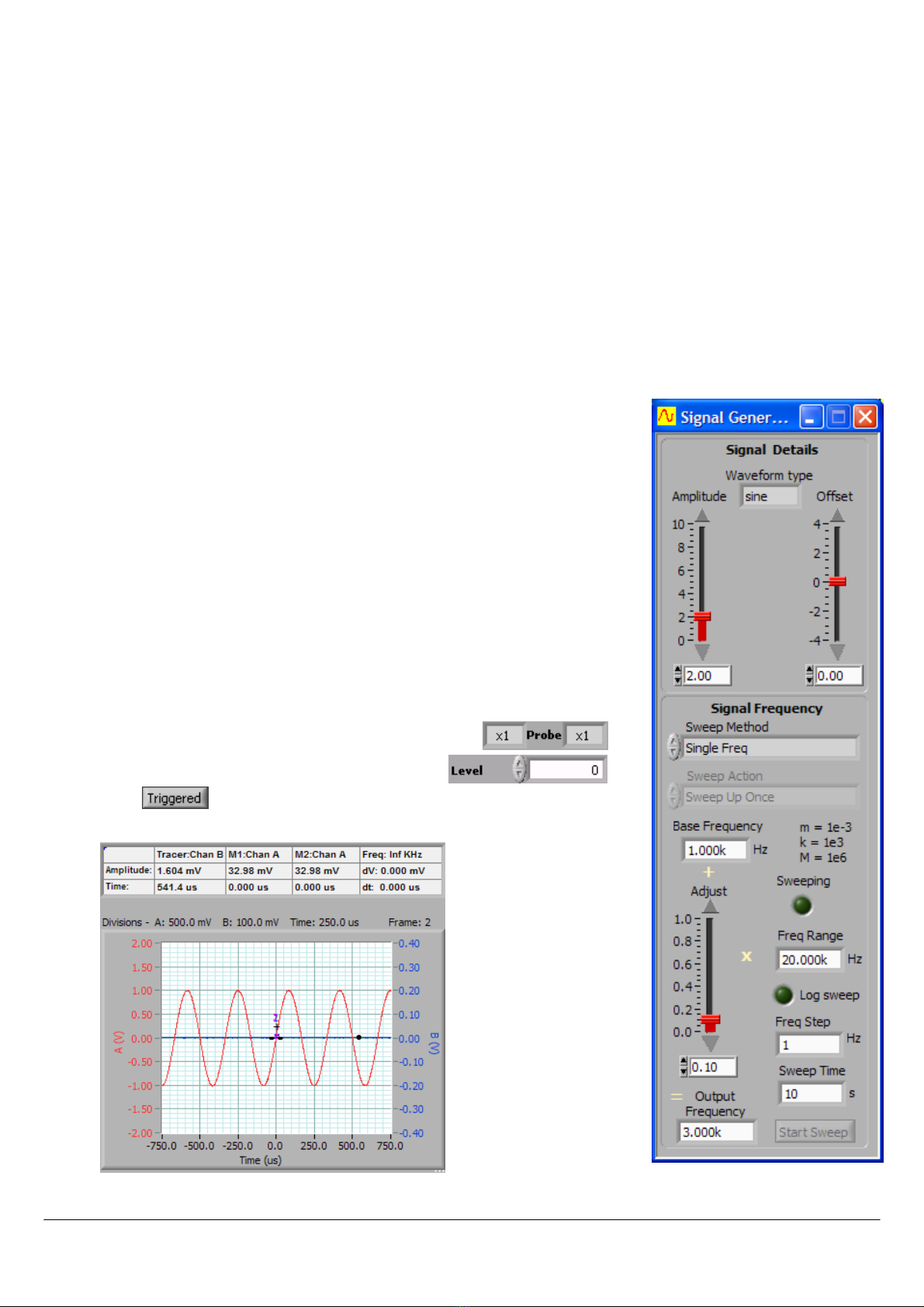Viewport: 924px width, 1307px height.
Task: Click the Base Frequency 1.000k field
Action: [715, 850]
